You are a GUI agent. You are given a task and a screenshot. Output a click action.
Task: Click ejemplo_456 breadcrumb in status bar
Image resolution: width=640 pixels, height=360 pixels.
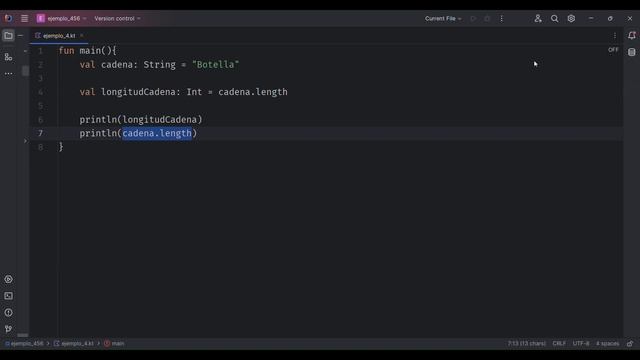(24, 344)
